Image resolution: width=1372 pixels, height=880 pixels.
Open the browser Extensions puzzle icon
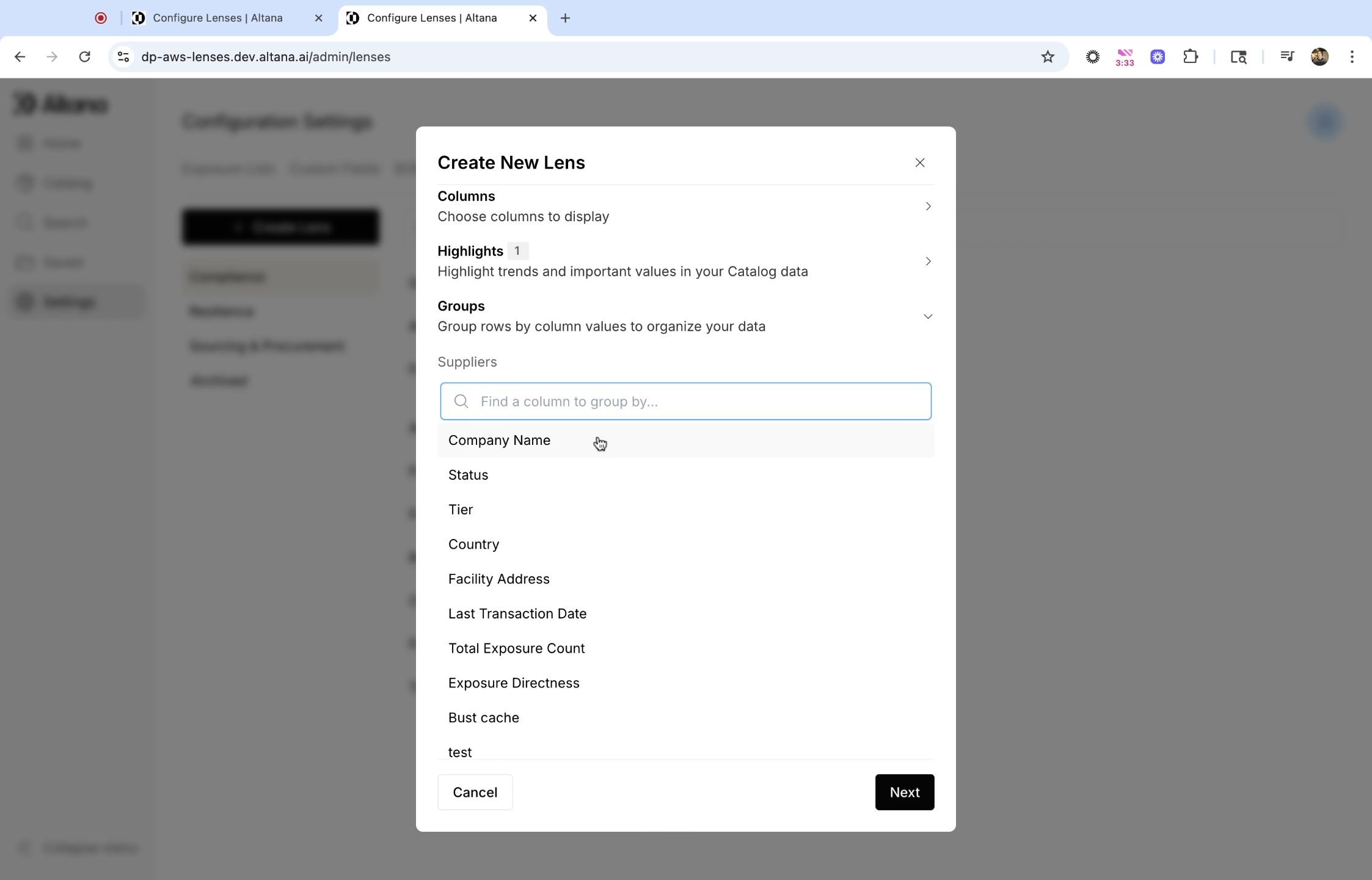pos(1190,57)
